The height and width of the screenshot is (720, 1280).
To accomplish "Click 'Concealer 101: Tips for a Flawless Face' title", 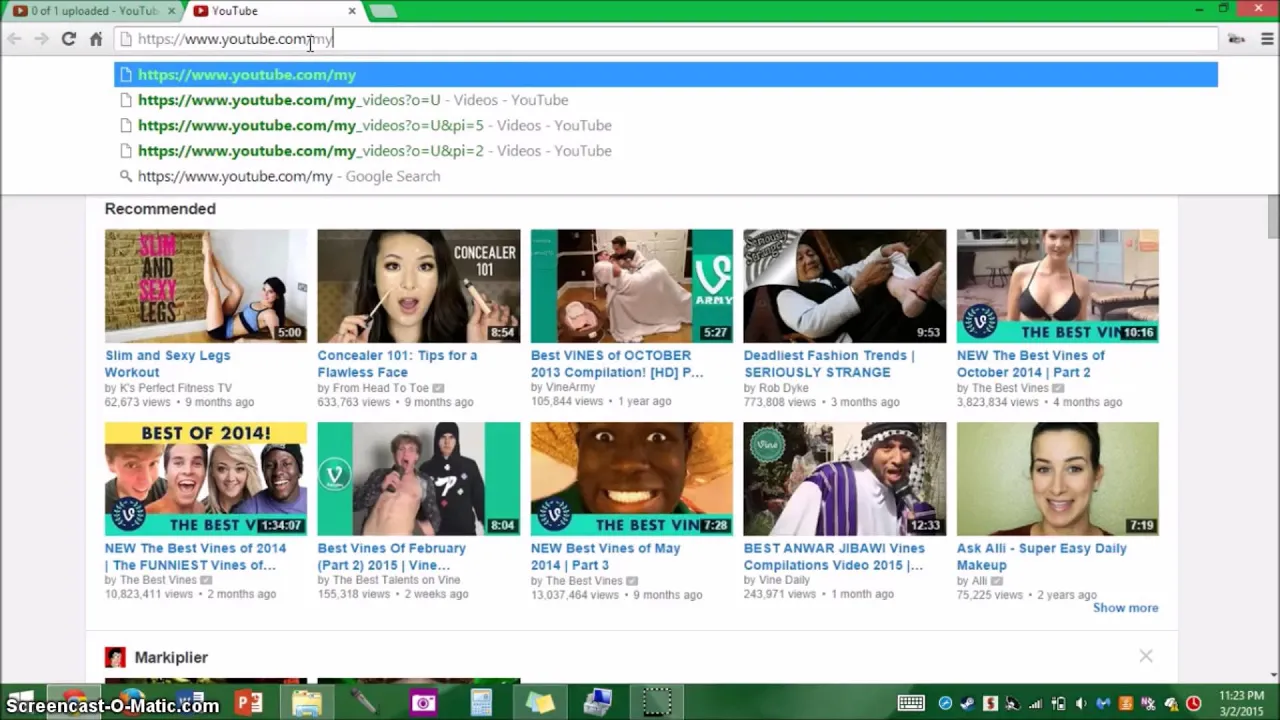I will click(x=397, y=363).
